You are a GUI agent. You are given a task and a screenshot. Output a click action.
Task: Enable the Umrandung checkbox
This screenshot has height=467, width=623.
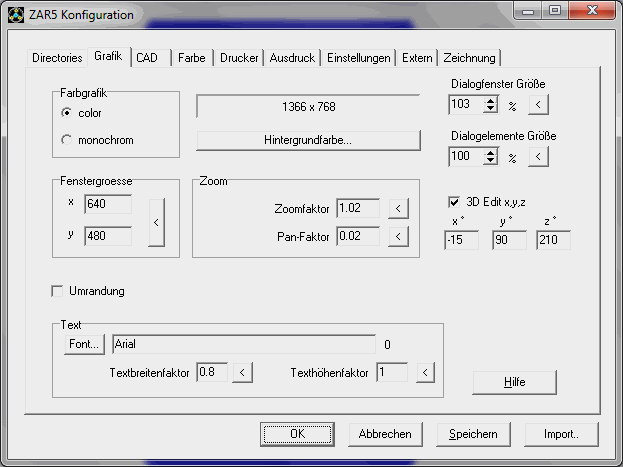coord(57,291)
